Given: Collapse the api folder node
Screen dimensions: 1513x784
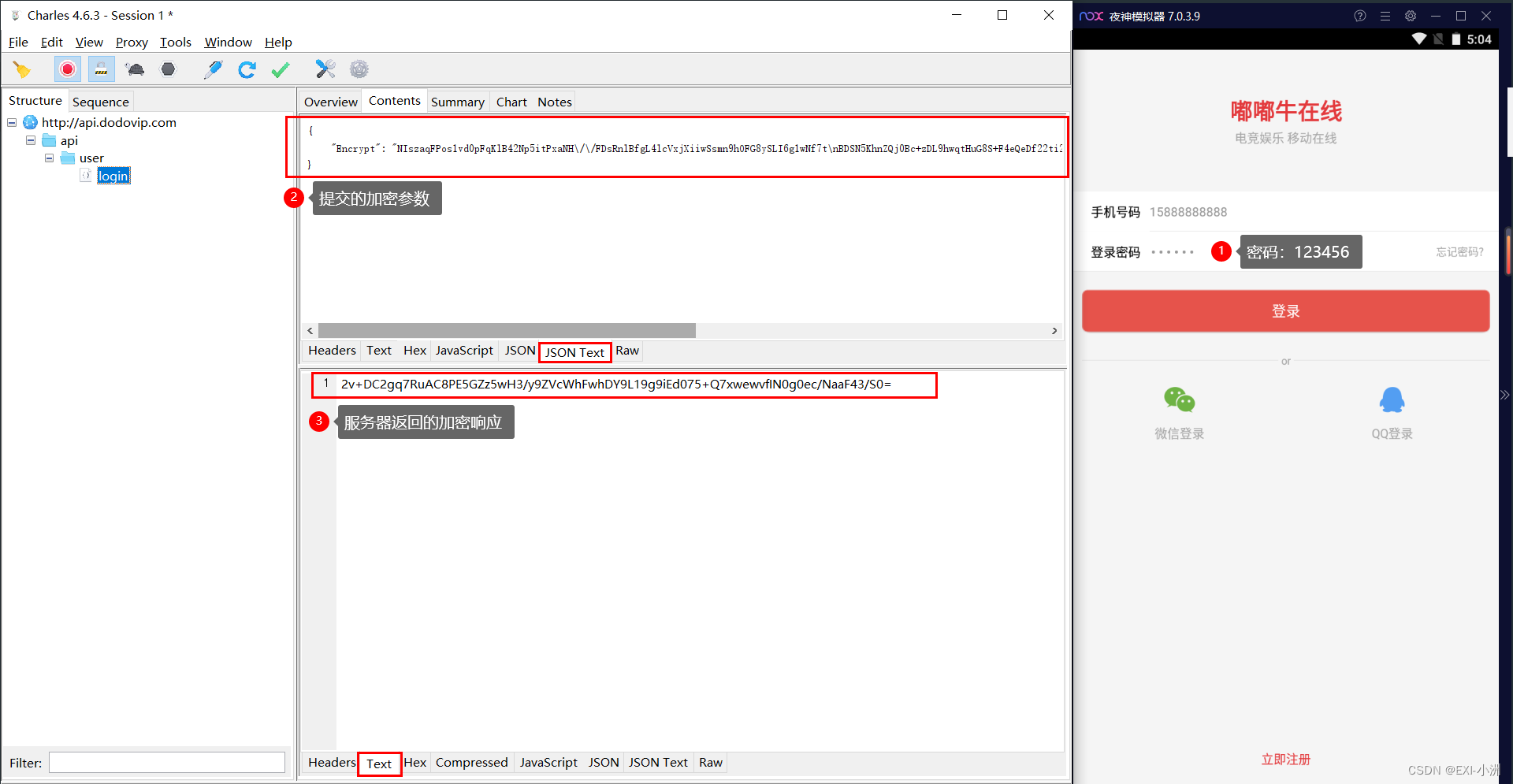Looking at the screenshot, I should 30,139.
